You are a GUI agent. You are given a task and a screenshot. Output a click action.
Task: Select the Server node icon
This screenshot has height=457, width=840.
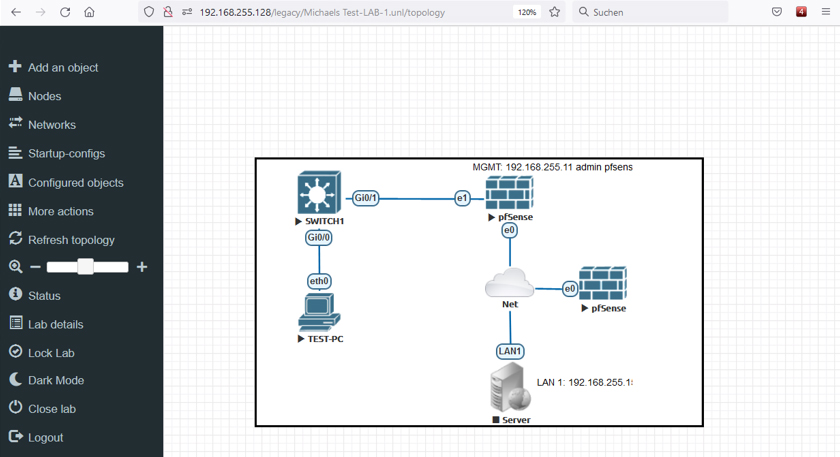(x=510, y=388)
